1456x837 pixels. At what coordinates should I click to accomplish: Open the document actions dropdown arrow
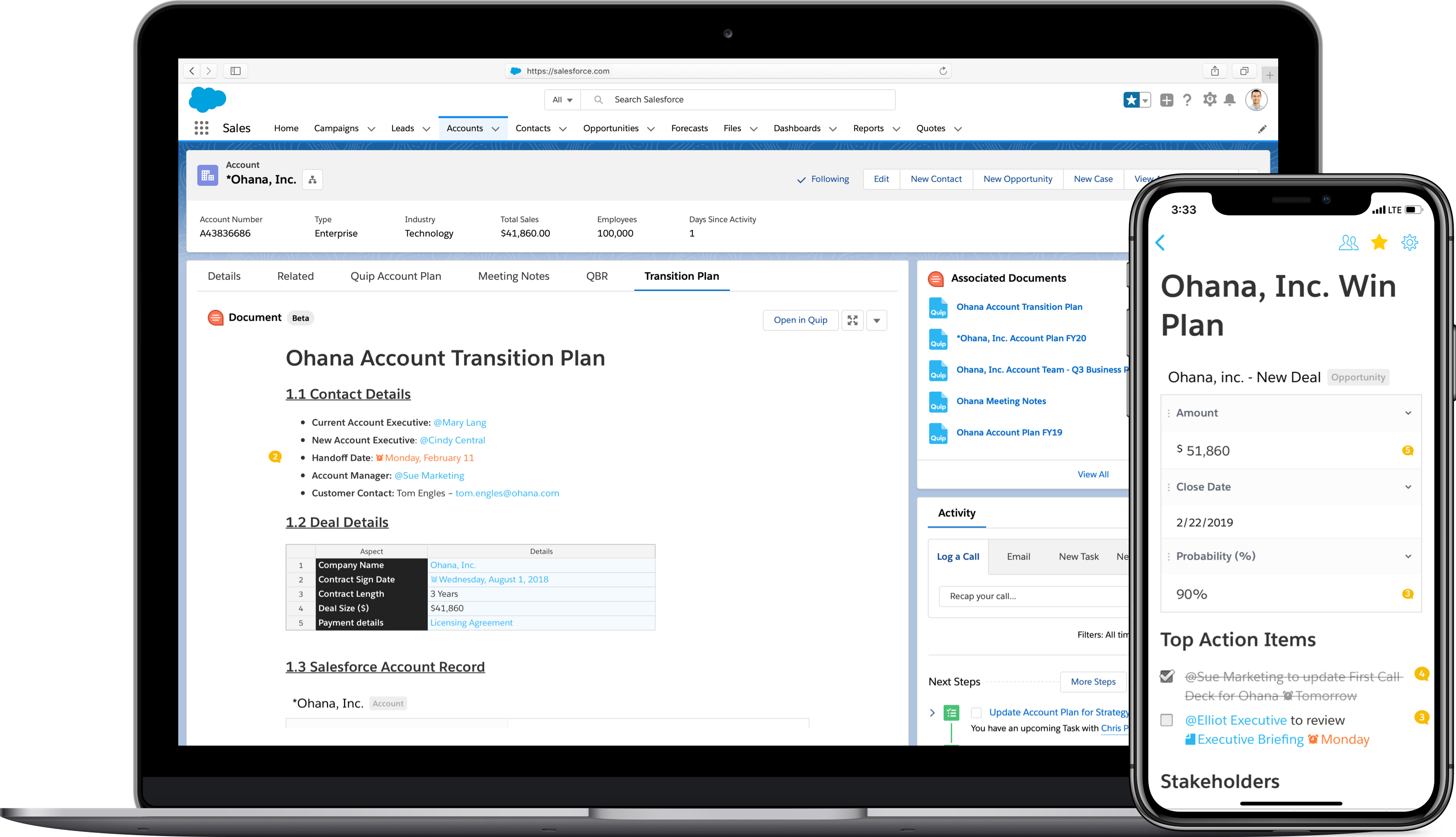click(877, 320)
